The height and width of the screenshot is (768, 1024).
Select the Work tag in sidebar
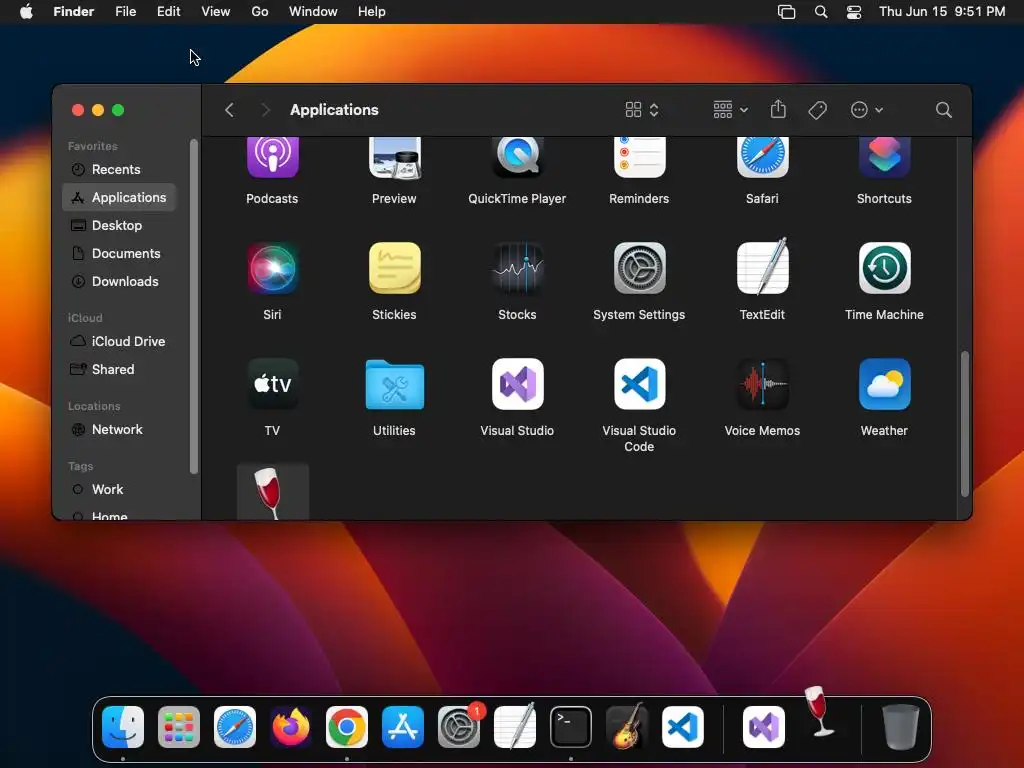pos(119,490)
